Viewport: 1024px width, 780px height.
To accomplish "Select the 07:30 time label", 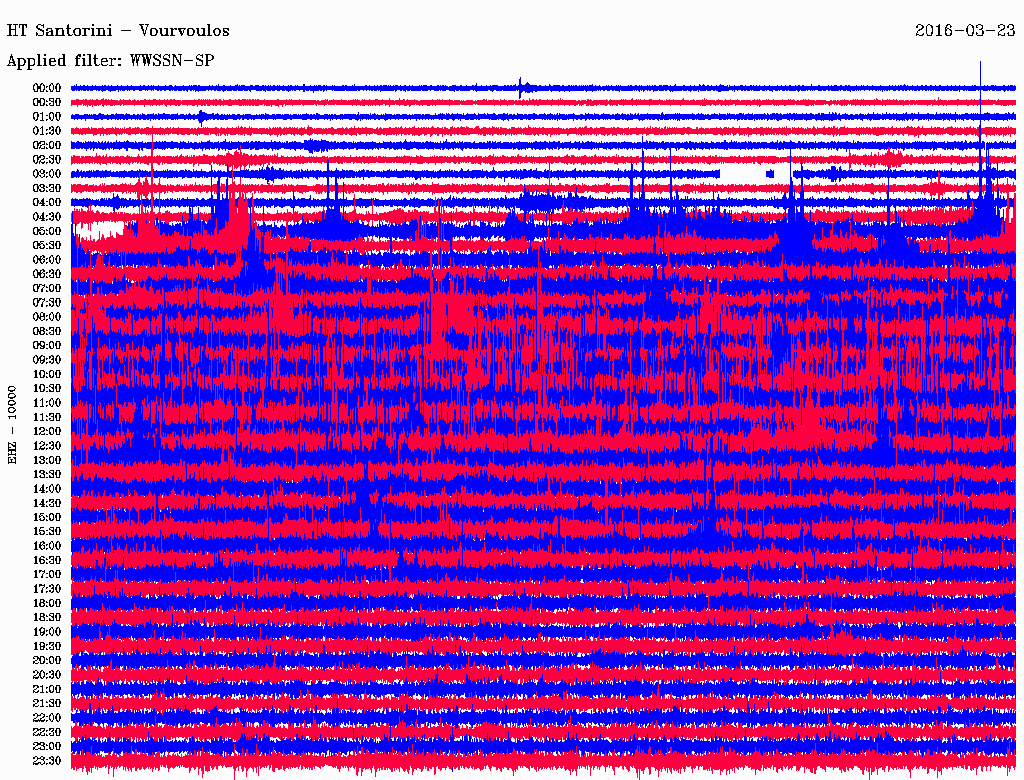I will 47,303.
